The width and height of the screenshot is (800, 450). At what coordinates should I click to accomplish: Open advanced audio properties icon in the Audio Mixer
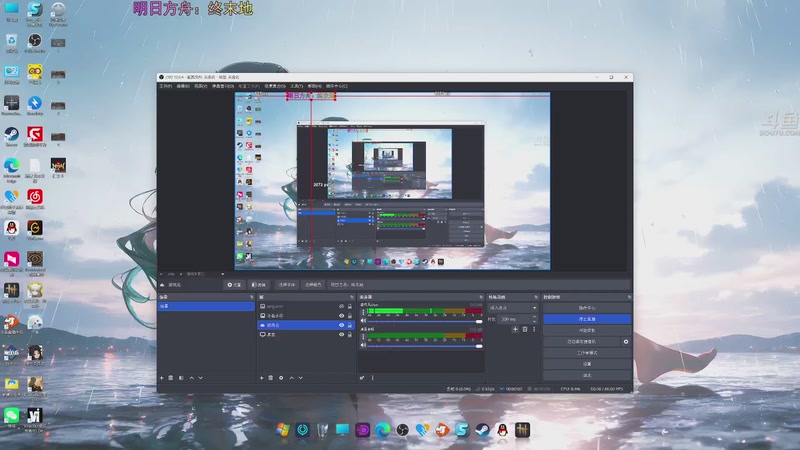pyautogui.click(x=362, y=378)
